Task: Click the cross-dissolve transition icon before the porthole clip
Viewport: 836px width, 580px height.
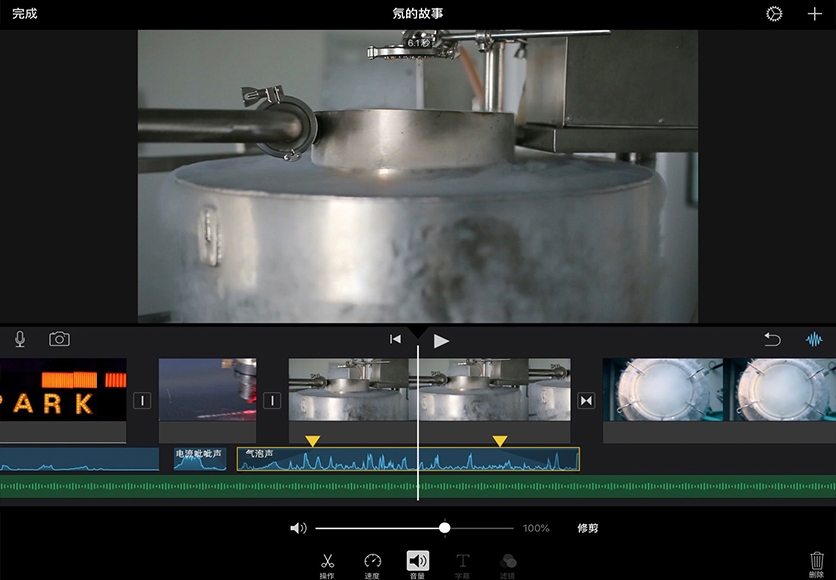Action: (587, 401)
